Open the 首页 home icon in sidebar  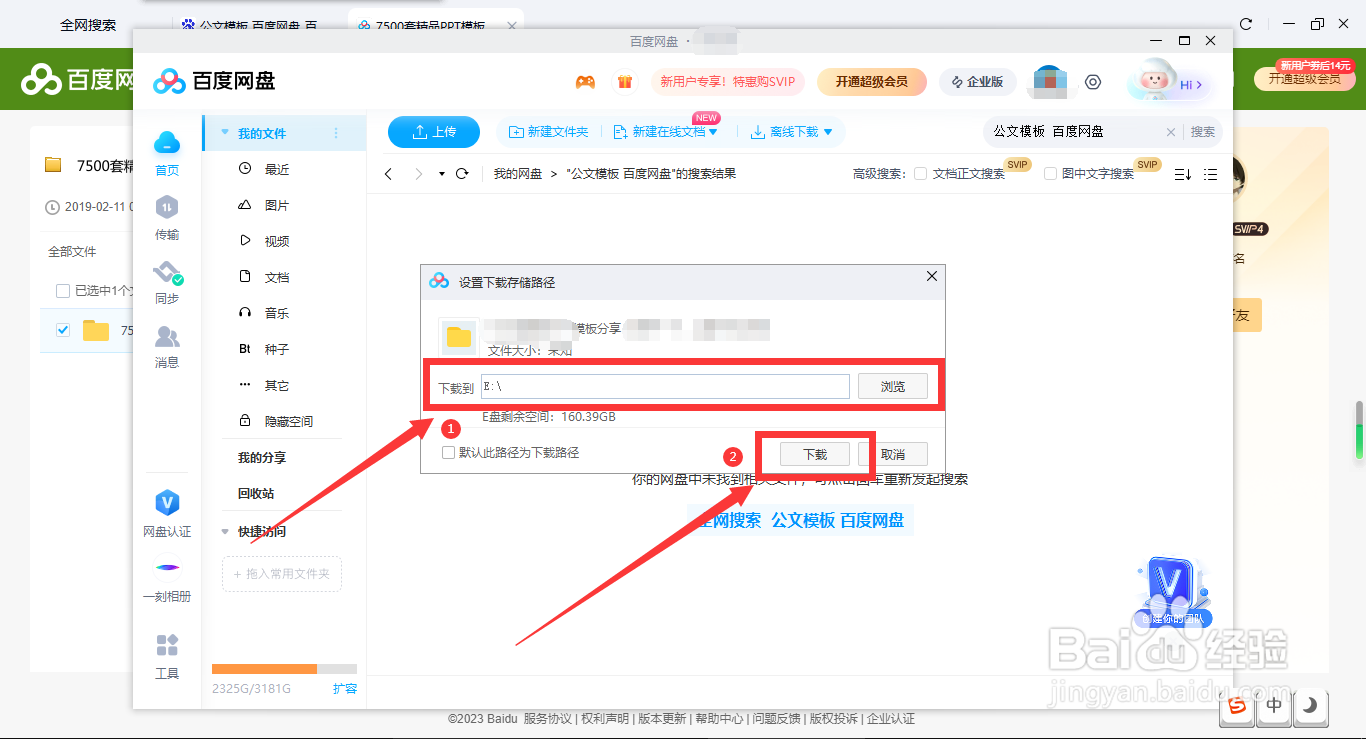167,152
